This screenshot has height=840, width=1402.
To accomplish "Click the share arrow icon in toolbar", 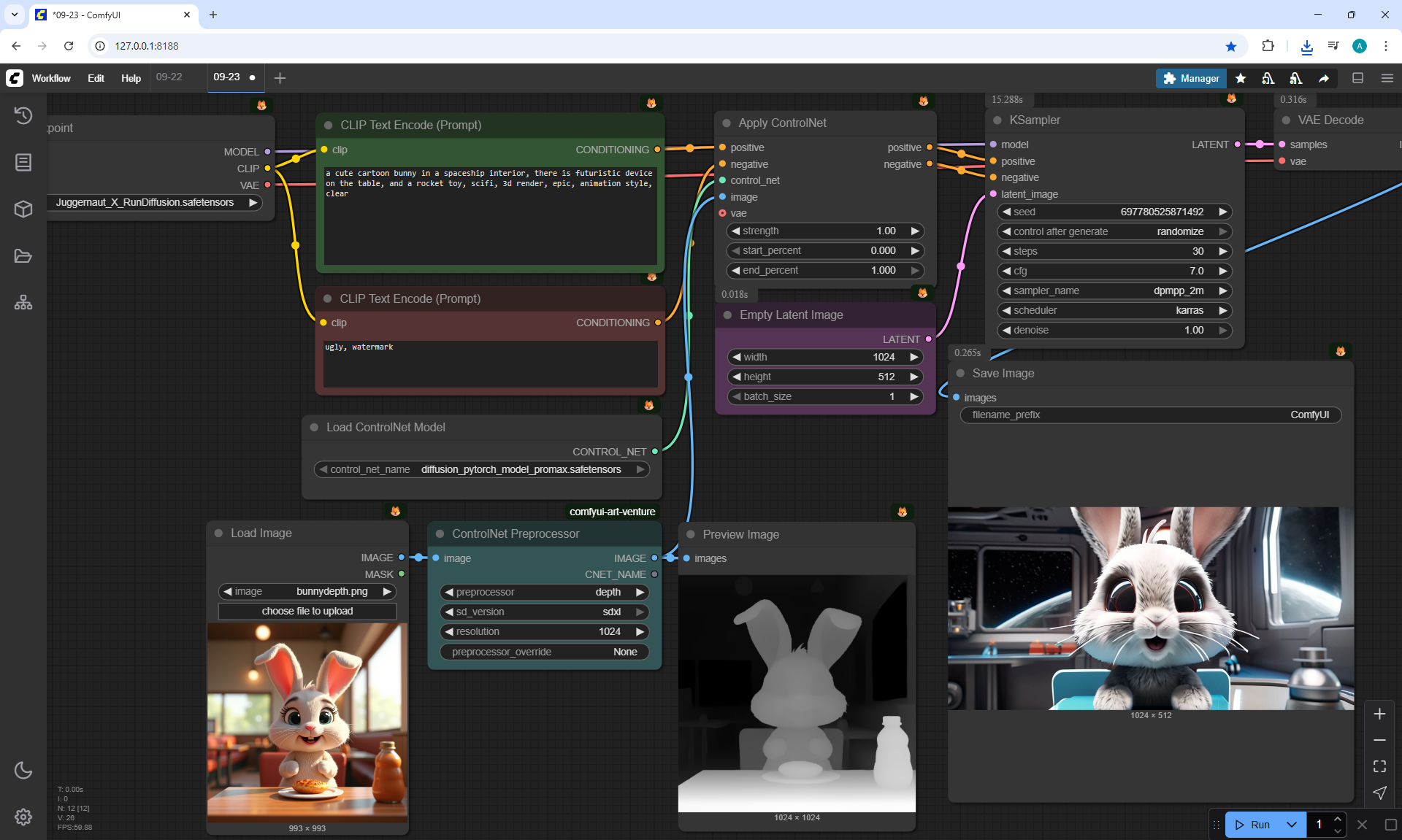I will click(1324, 78).
